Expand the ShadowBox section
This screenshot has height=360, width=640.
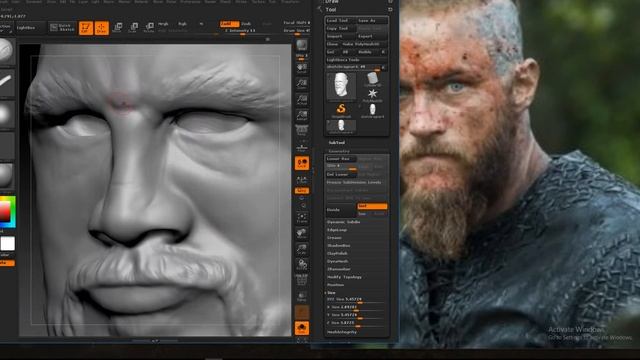point(338,246)
